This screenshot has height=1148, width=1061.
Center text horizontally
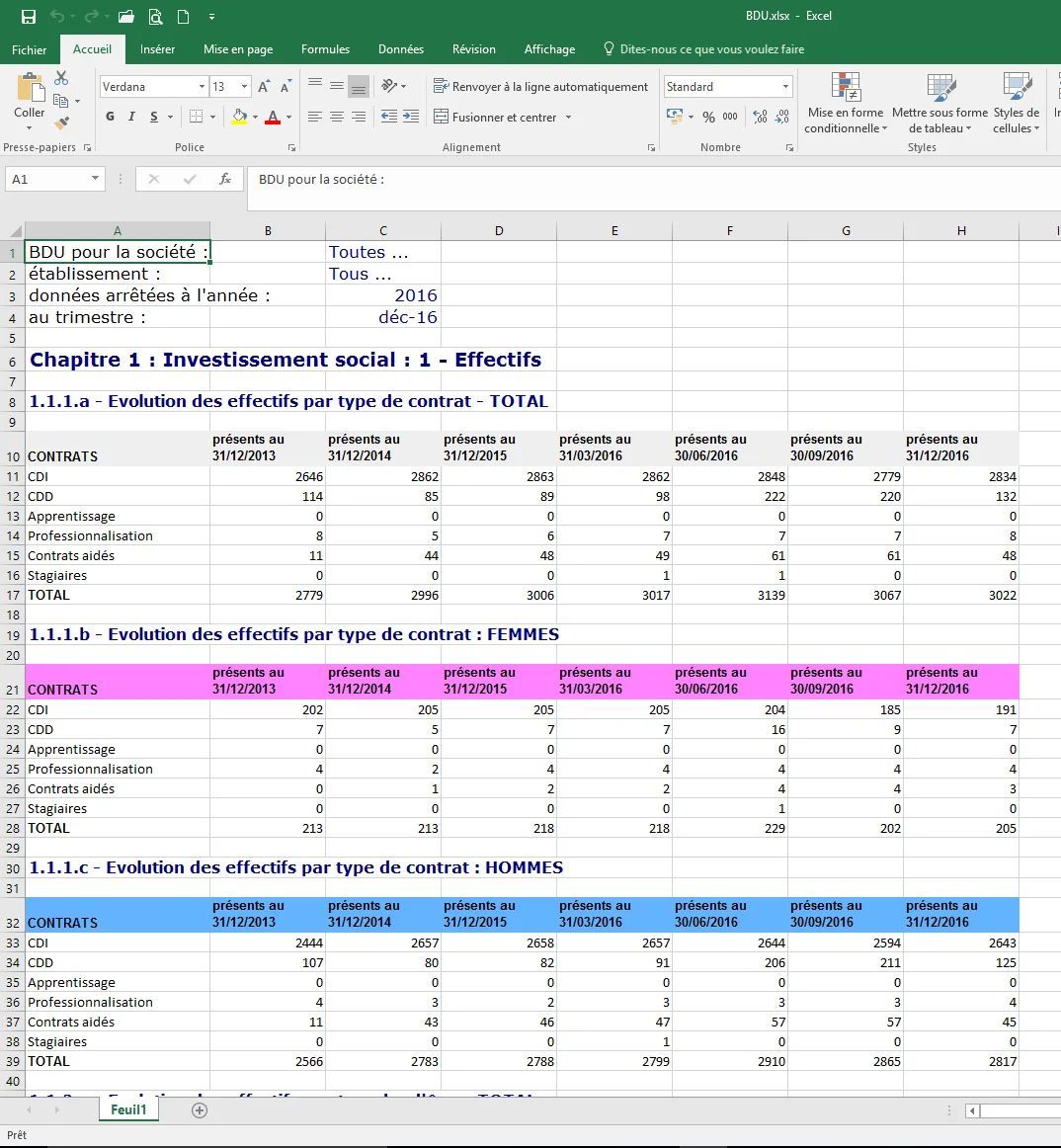click(x=337, y=117)
